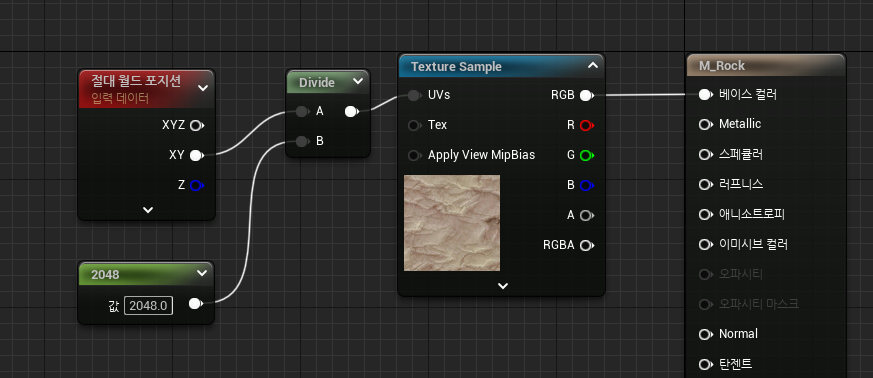Click the Apply View MipBias label
This screenshot has height=378, width=873.
(x=482, y=155)
